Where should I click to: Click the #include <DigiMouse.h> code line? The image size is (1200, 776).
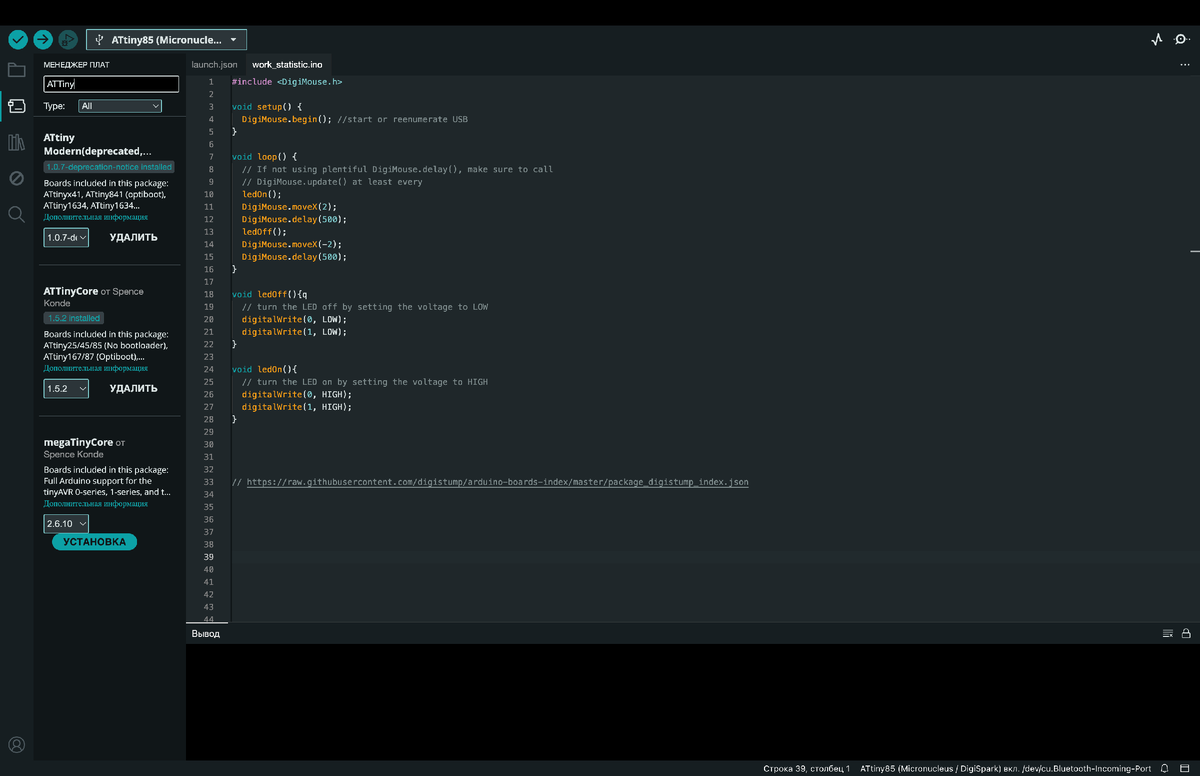coord(287,81)
